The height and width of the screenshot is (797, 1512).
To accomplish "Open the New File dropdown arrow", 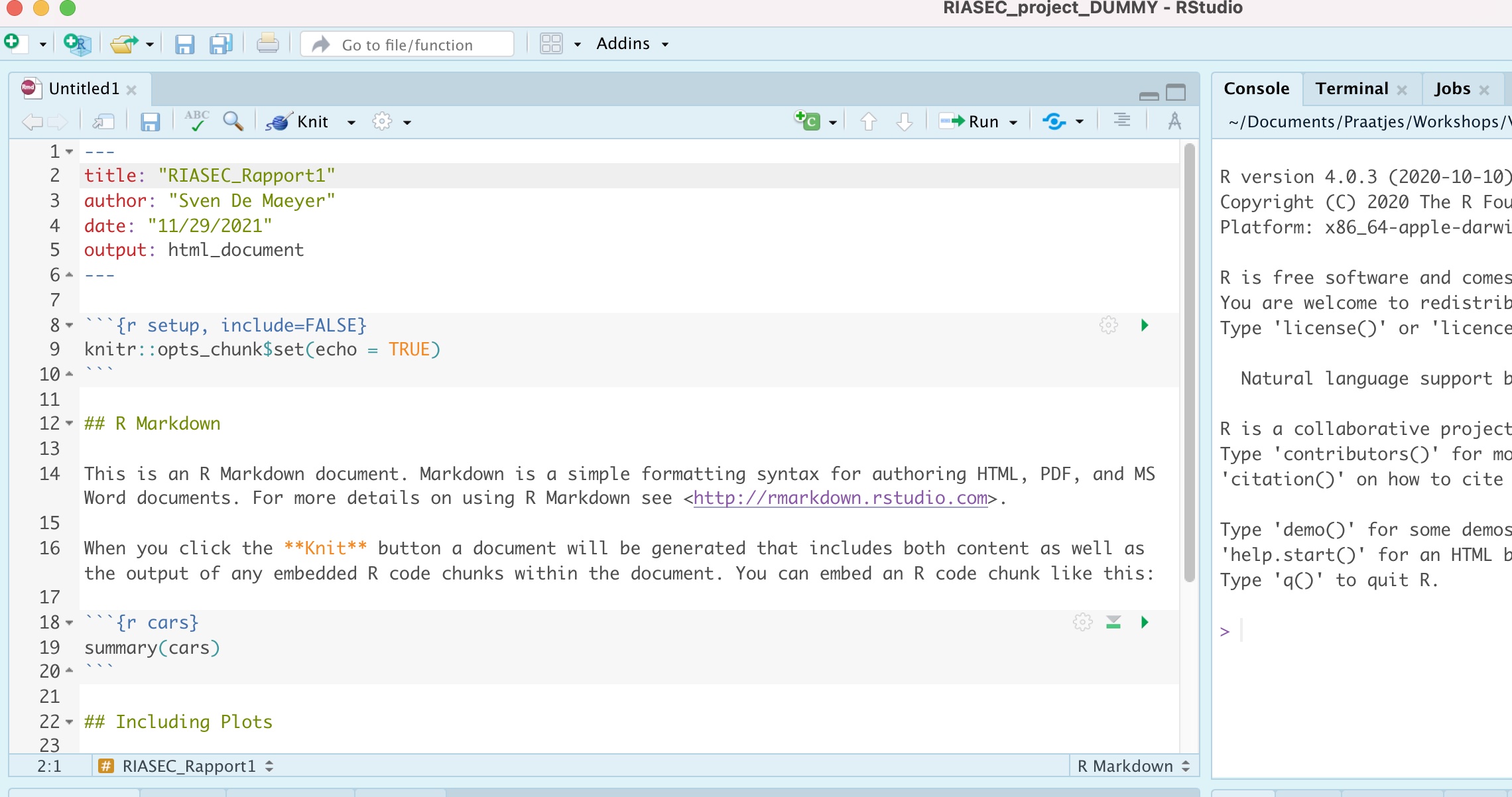I will 43,44.
